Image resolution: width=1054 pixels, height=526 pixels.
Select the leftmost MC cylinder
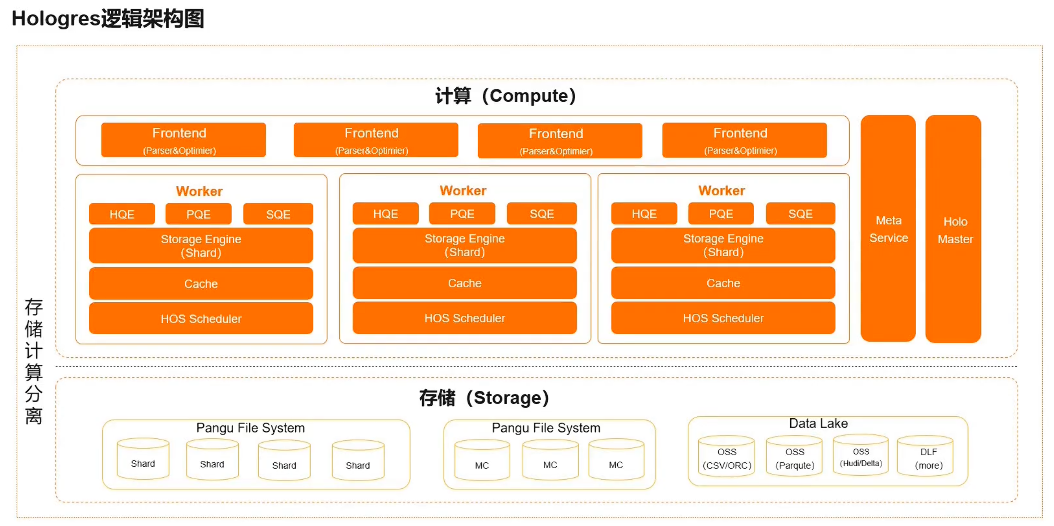click(482, 460)
